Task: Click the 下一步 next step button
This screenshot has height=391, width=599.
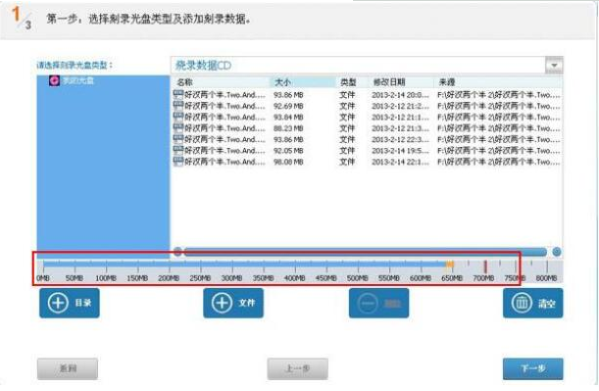Action: point(533,368)
